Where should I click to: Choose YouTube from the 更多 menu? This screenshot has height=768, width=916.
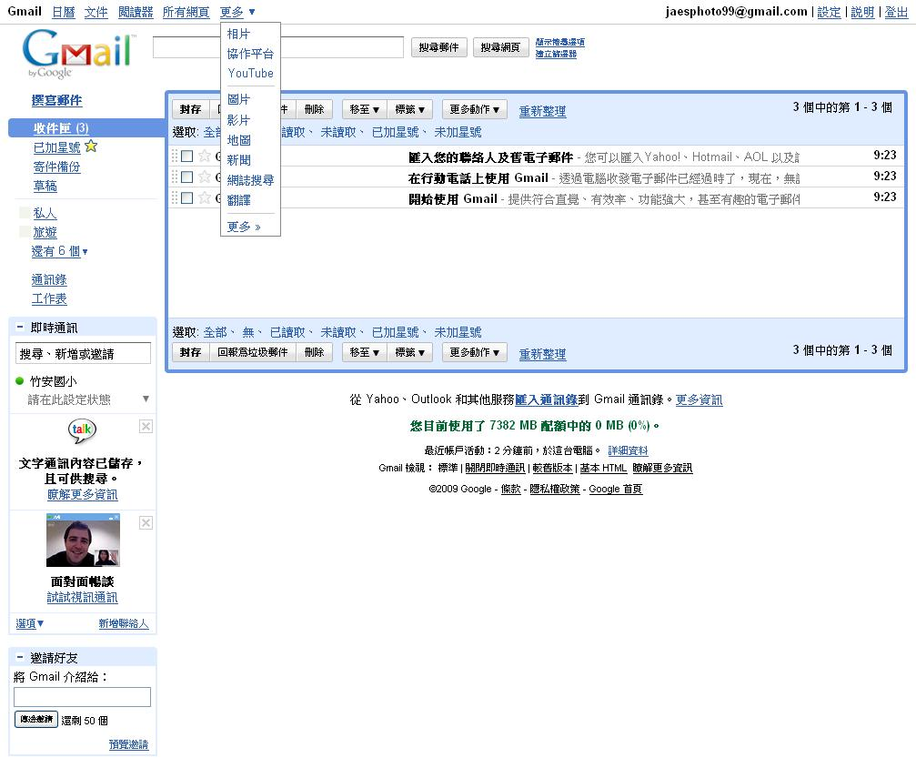[250, 73]
